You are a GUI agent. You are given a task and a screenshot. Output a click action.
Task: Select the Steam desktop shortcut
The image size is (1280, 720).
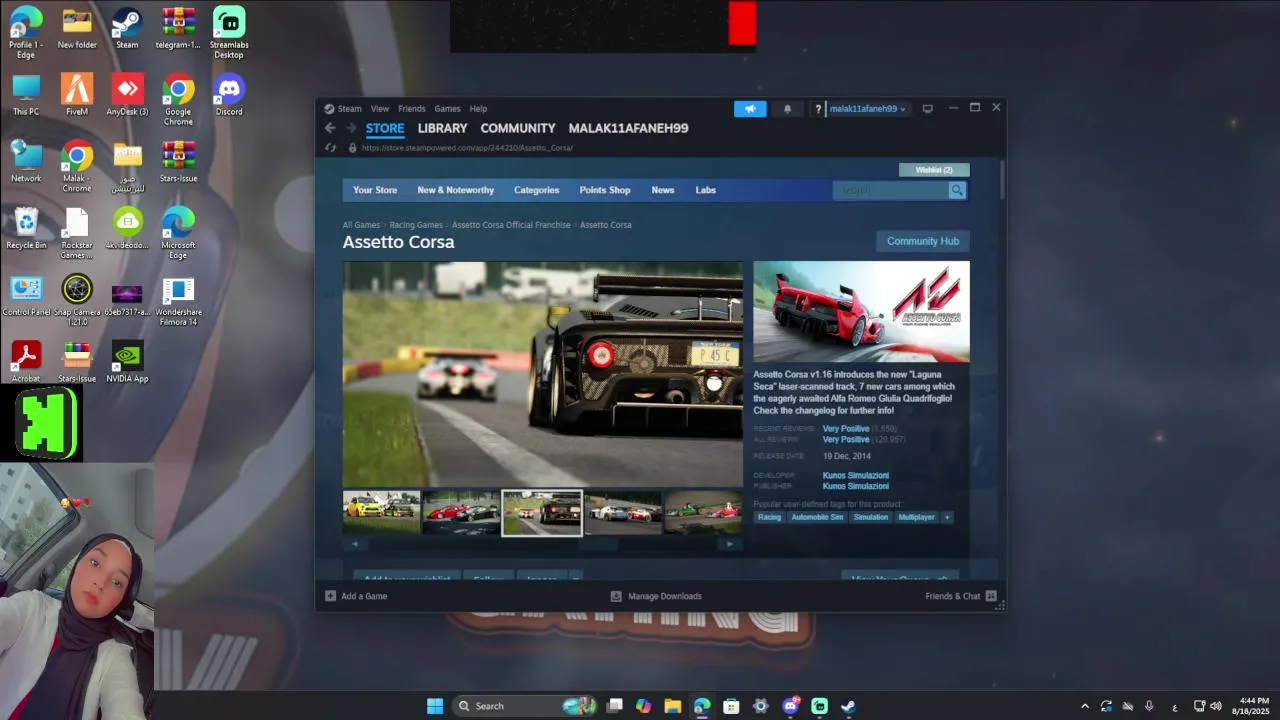pos(127,28)
